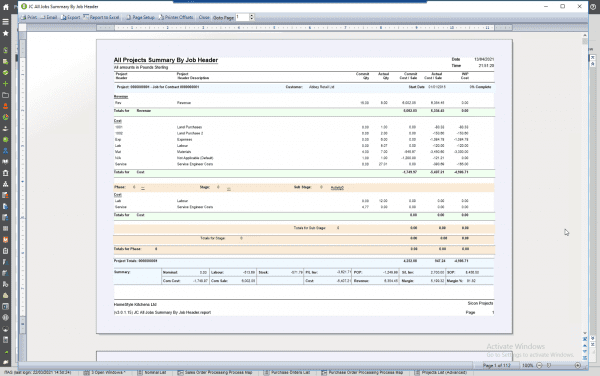The image size is (600, 376).
Task: Click the 'Page 1 of 112' status indicator
Action: pyautogui.click(x=497, y=365)
